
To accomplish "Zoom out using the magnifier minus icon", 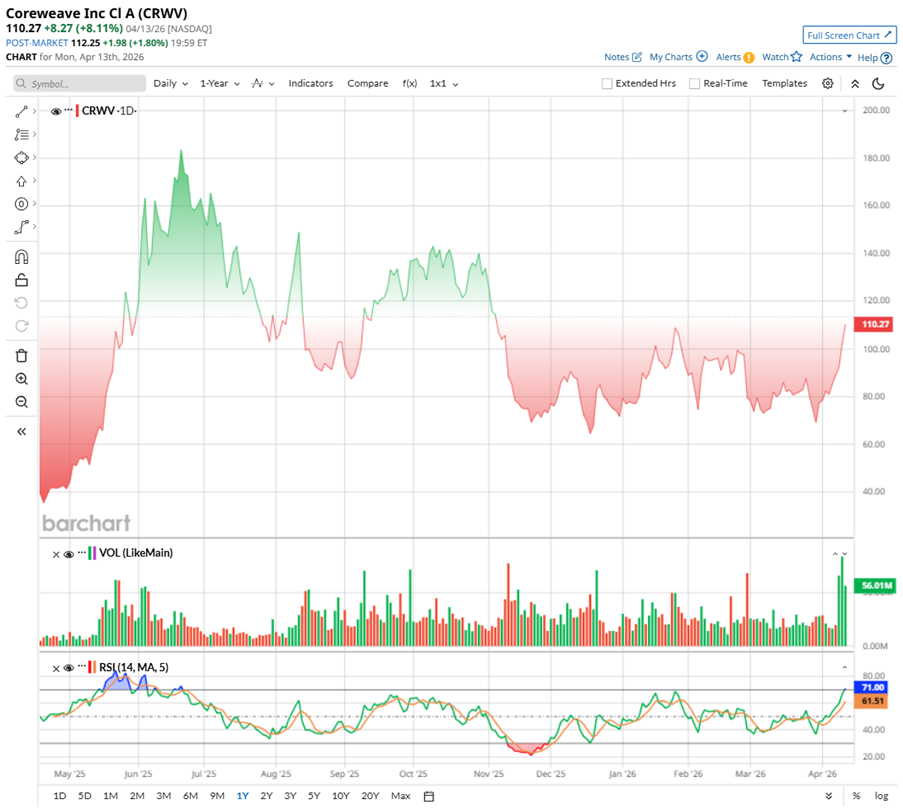I will pyautogui.click(x=21, y=402).
